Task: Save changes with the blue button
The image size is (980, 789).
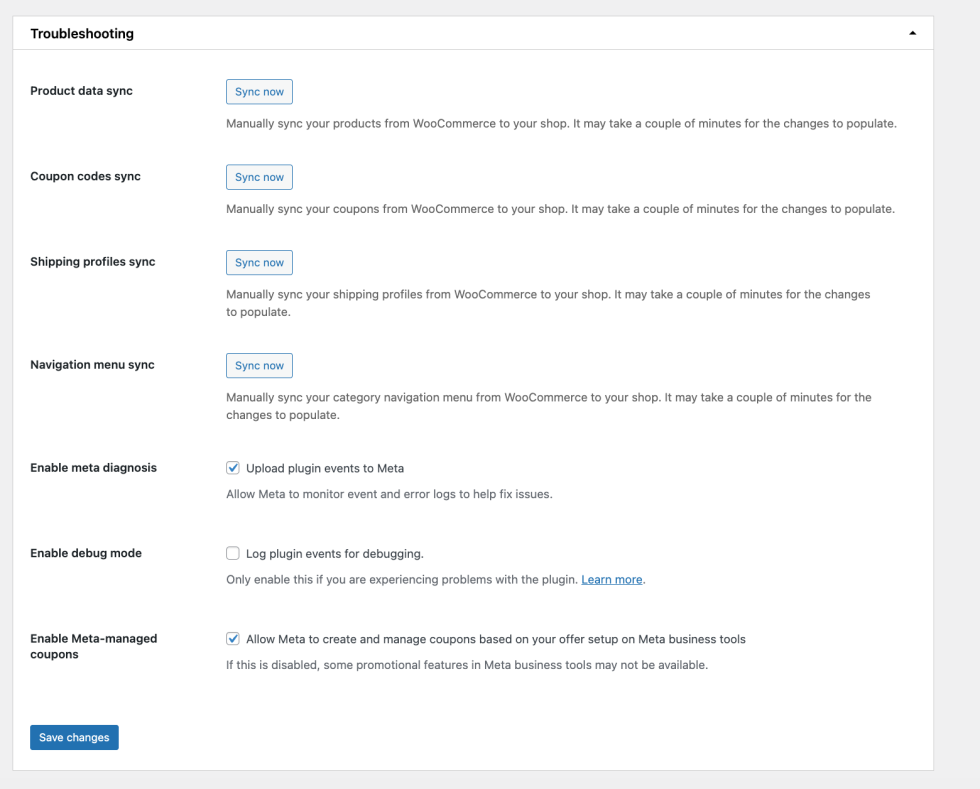Action: [74, 738]
